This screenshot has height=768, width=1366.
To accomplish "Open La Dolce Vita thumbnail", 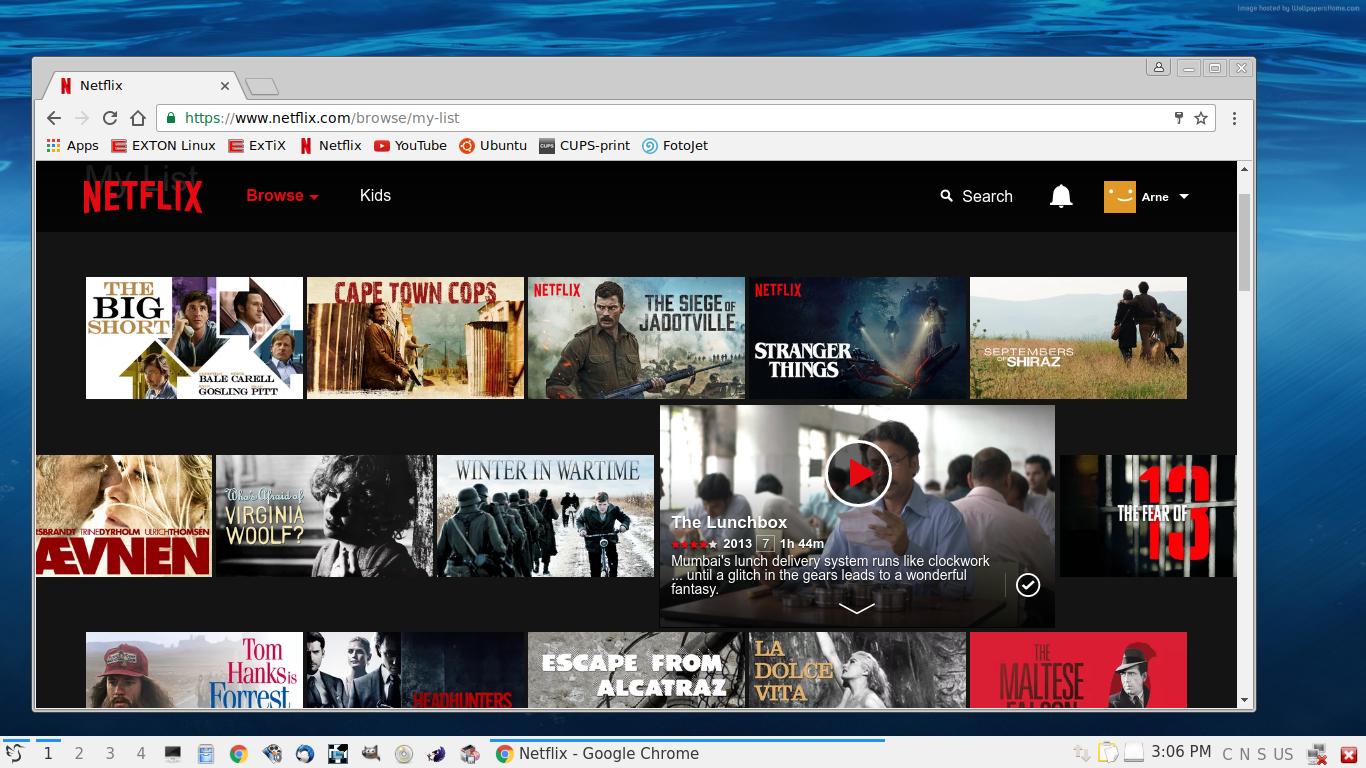I will 857,670.
